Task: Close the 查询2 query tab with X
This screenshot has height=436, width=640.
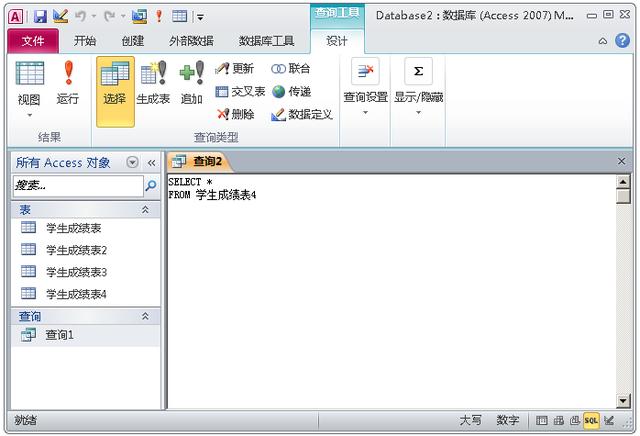Action: (621, 161)
